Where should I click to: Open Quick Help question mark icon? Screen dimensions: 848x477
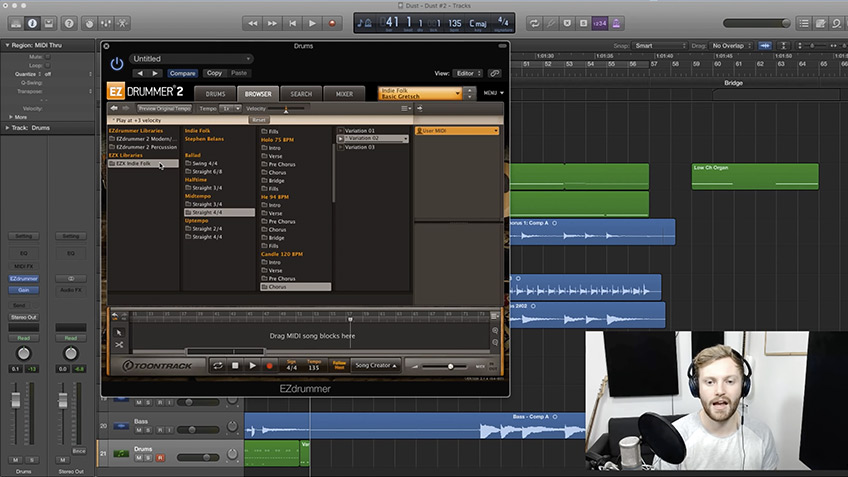(x=69, y=23)
